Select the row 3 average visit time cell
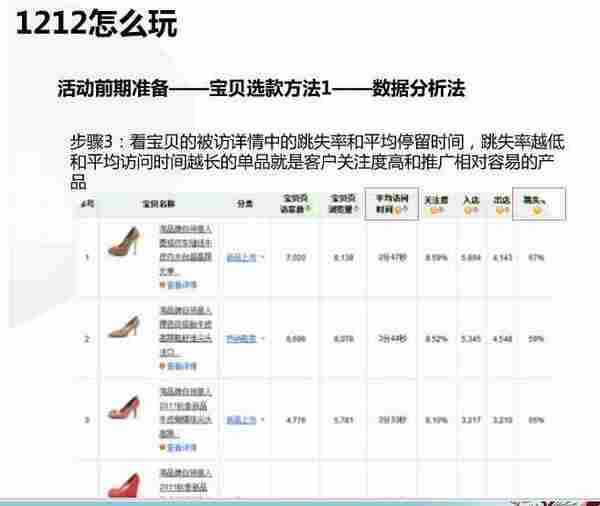 pos(392,420)
